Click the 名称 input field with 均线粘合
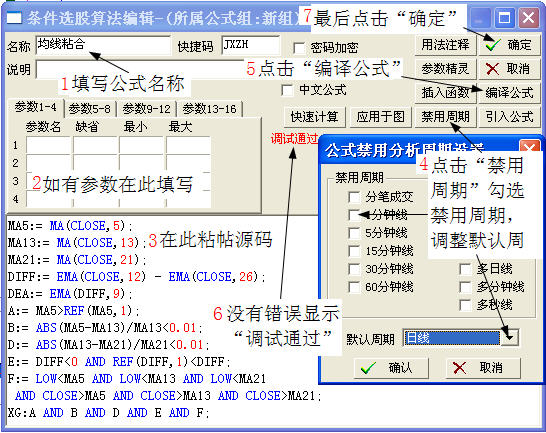This screenshot has width=546, height=433. tap(103, 45)
